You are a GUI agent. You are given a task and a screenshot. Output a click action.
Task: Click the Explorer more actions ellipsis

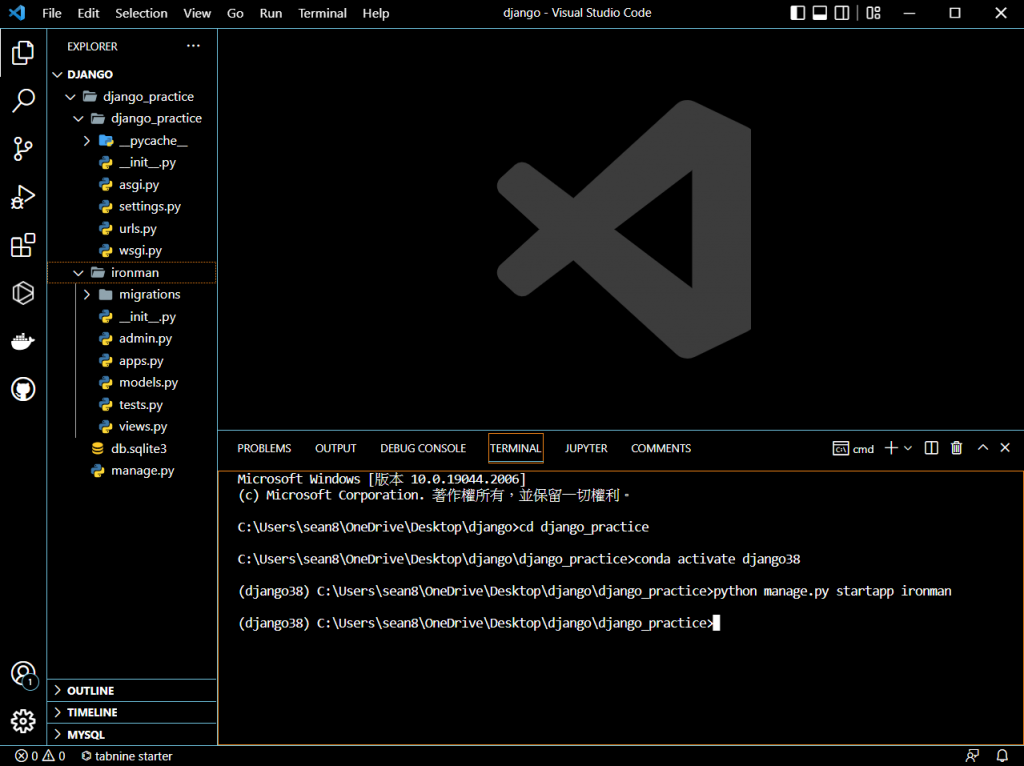pos(193,46)
